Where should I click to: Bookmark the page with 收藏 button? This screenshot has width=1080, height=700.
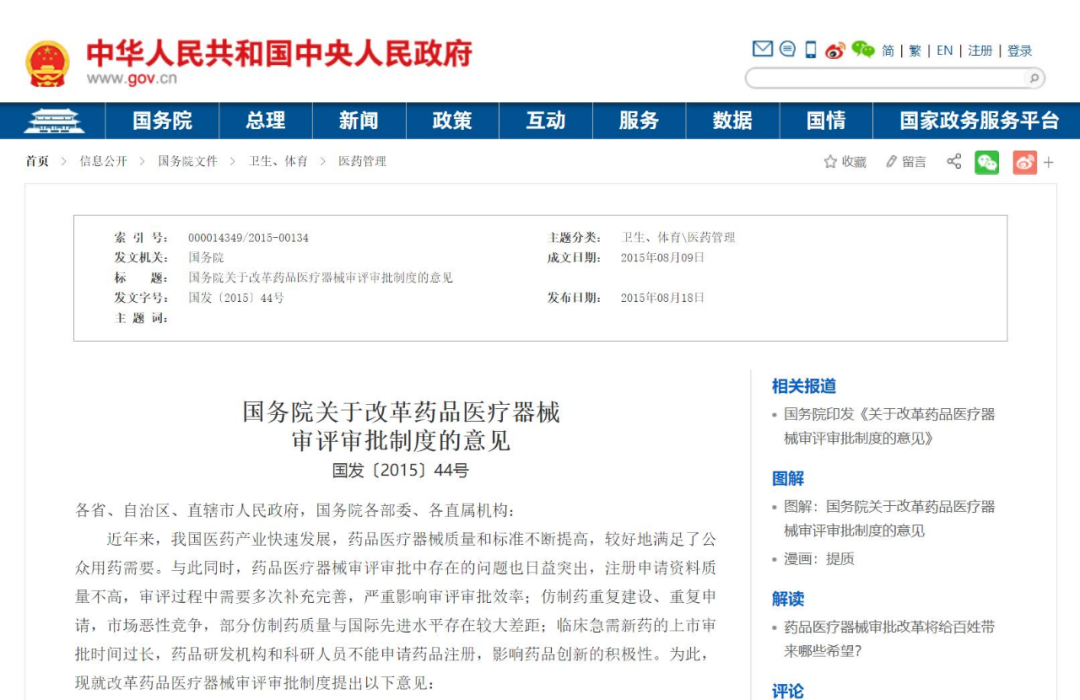845,162
